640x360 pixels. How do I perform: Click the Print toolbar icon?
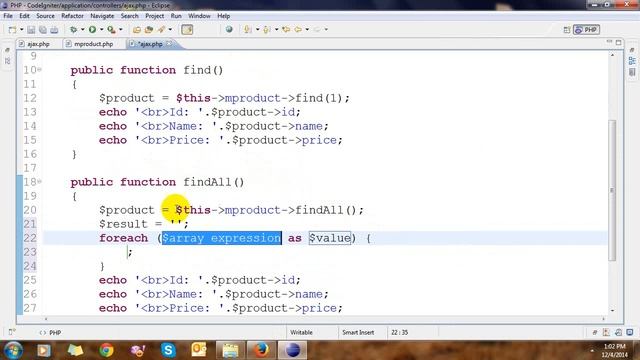click(54, 30)
